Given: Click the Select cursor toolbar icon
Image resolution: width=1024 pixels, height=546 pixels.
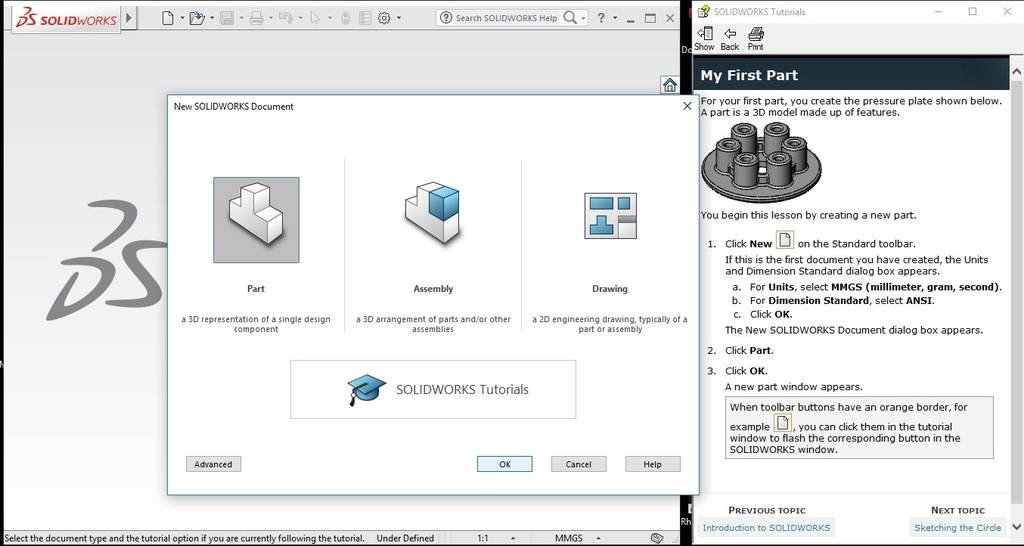Looking at the screenshot, I should [x=315, y=18].
